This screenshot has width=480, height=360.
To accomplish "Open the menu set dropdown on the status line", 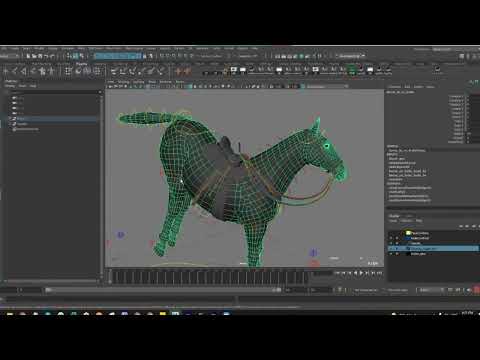I will tap(9, 56).
